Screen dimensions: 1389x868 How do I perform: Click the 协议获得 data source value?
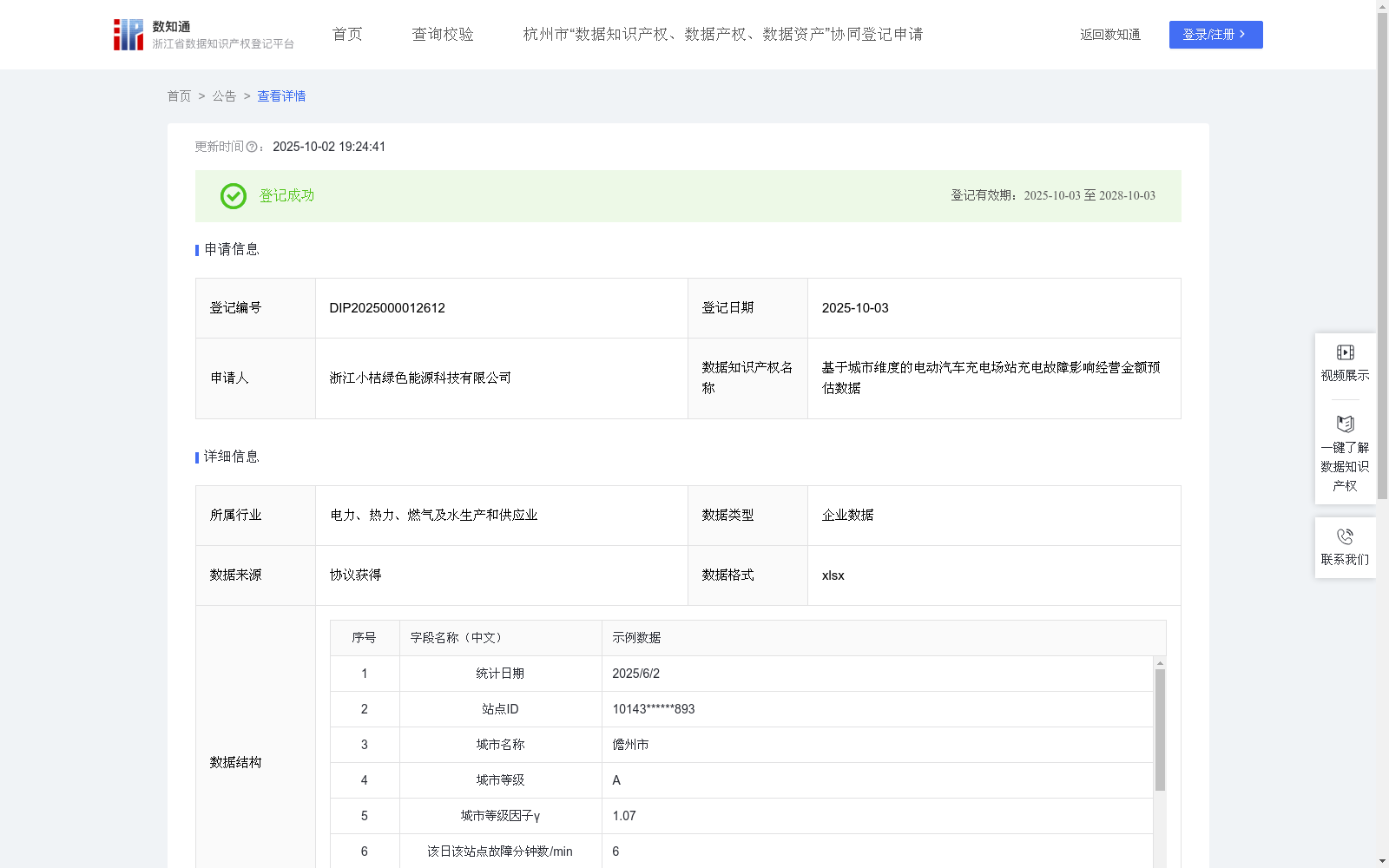pyautogui.click(x=356, y=575)
